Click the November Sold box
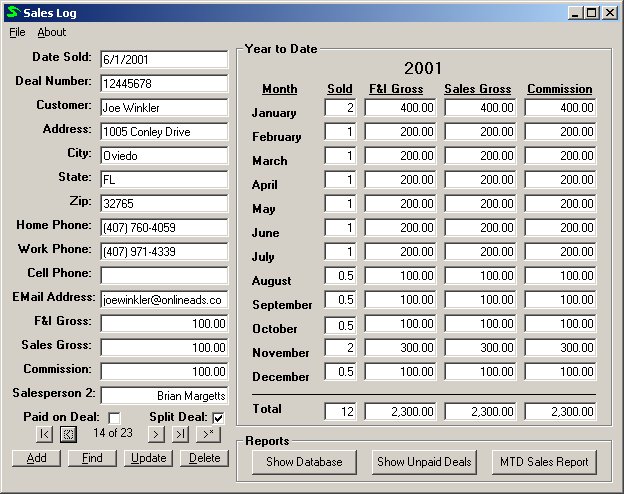The width and height of the screenshot is (624, 494). (x=340, y=347)
